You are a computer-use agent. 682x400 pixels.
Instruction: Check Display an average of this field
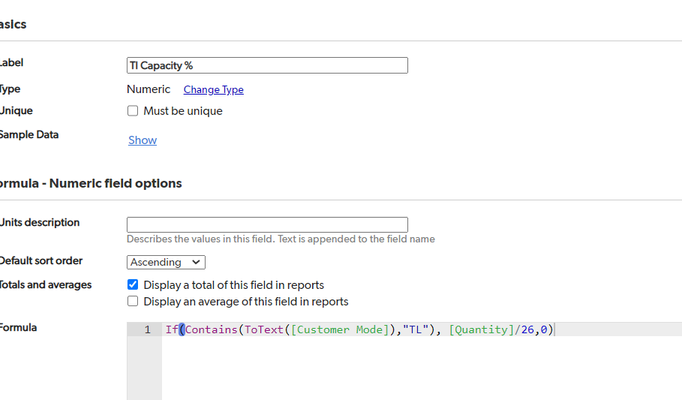(133, 301)
